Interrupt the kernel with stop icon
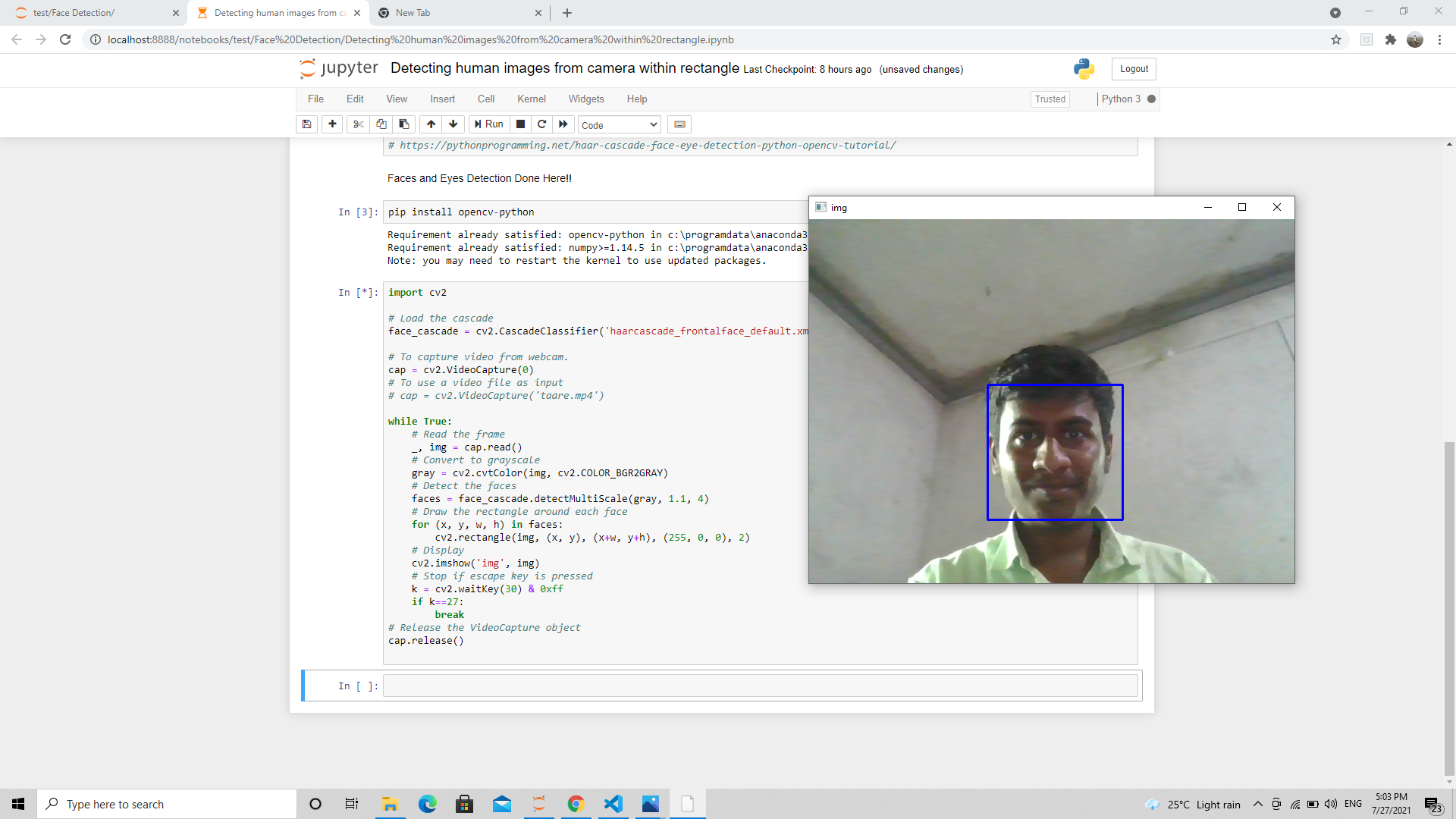Screen dimensions: 1456x819 tap(520, 124)
